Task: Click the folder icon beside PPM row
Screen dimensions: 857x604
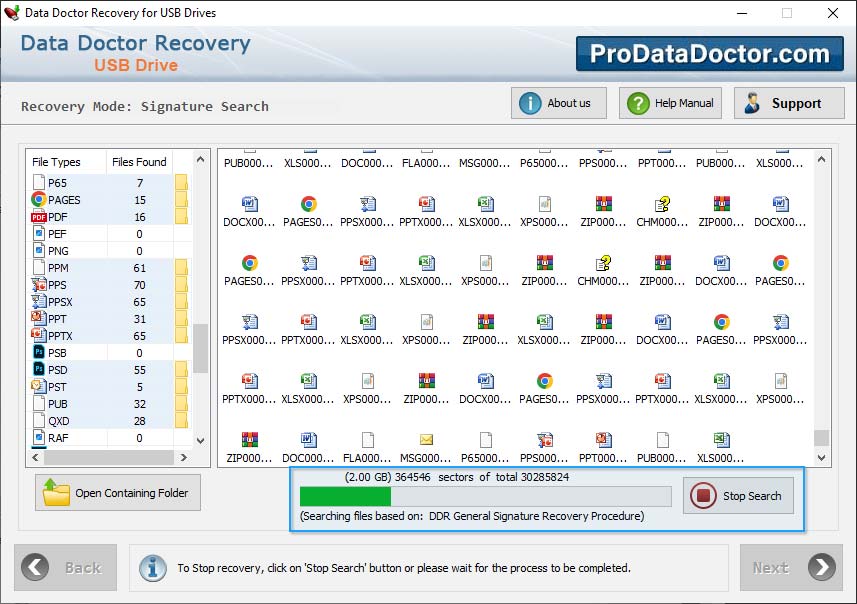Action: point(181,268)
